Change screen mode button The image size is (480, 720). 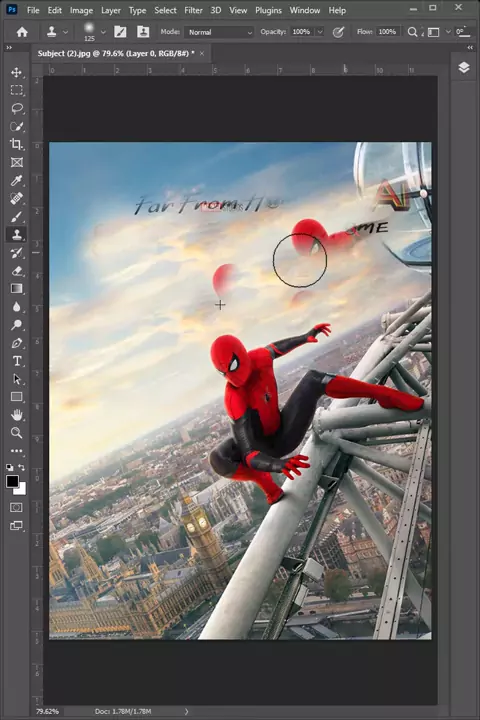(16, 526)
